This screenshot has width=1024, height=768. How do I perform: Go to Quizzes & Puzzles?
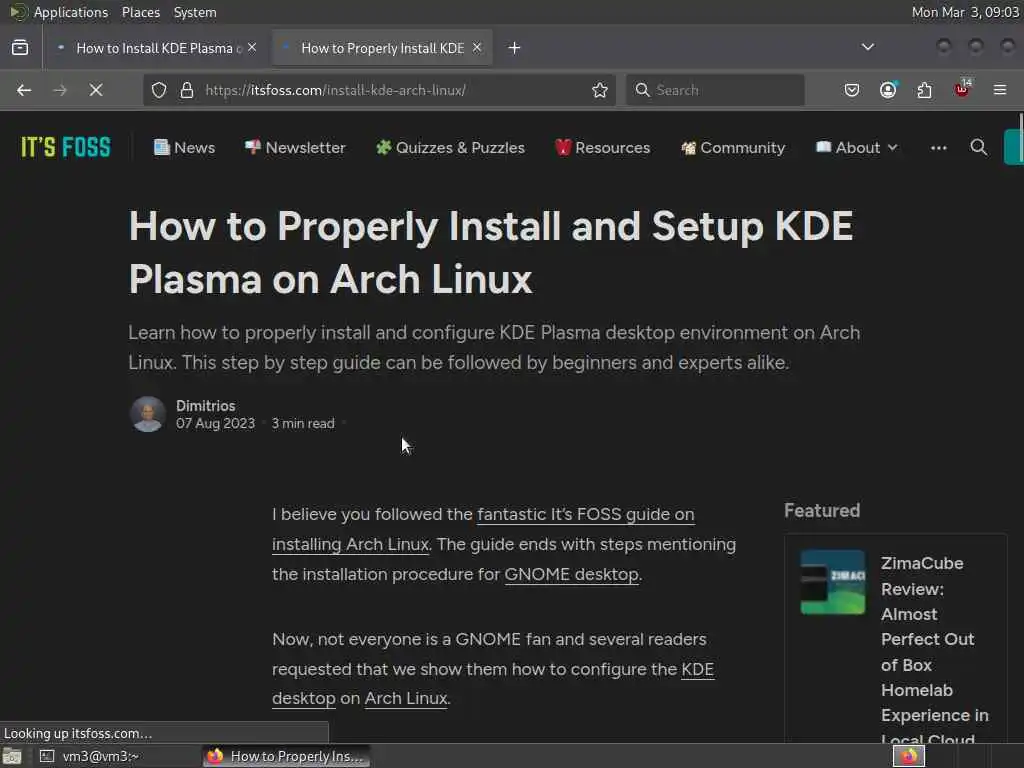[x=450, y=148]
